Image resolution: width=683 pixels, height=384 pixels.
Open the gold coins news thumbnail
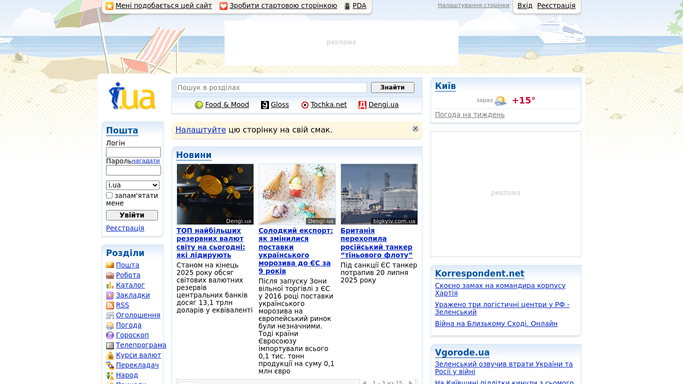[x=215, y=194]
